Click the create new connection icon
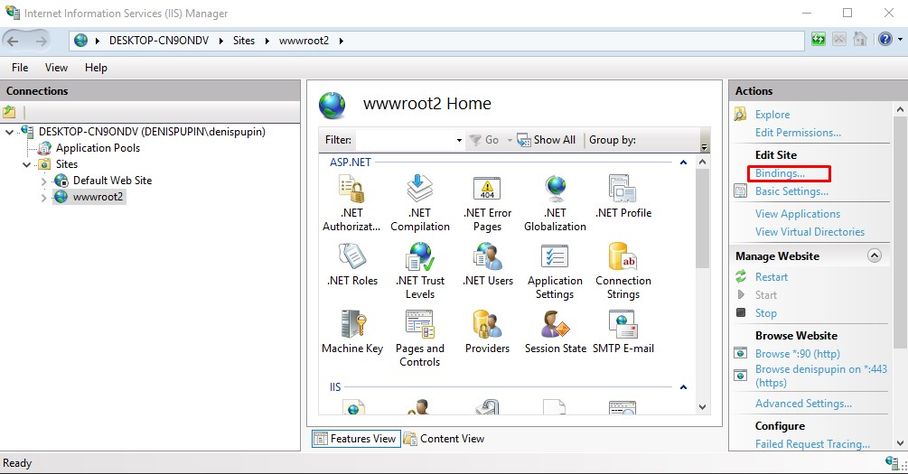The height and width of the screenshot is (474, 908). (x=9, y=112)
